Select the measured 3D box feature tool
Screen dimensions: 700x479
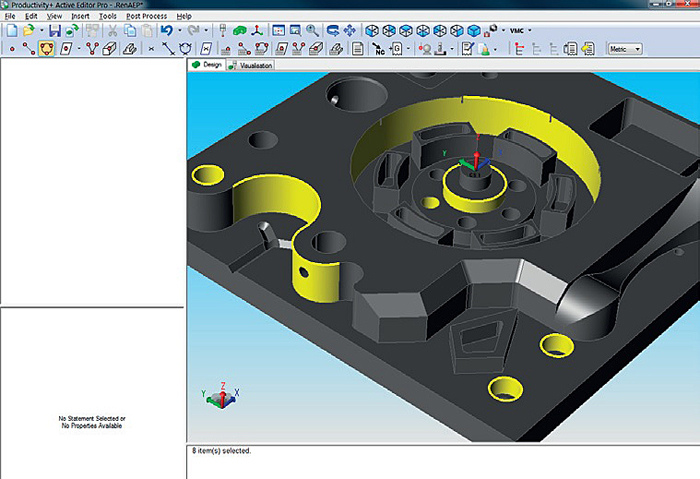point(109,49)
